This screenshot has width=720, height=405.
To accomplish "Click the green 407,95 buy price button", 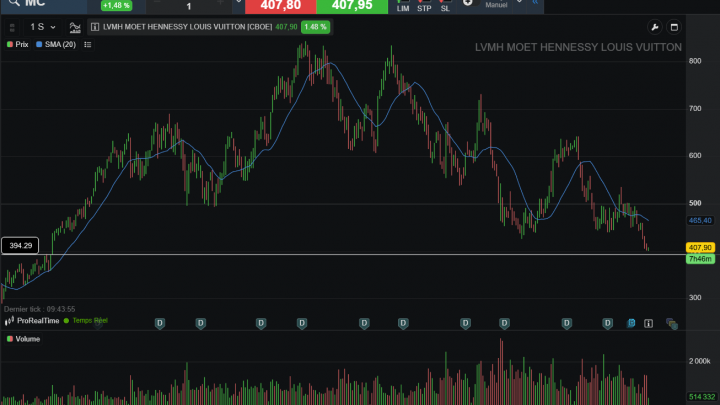I will [x=352, y=6].
